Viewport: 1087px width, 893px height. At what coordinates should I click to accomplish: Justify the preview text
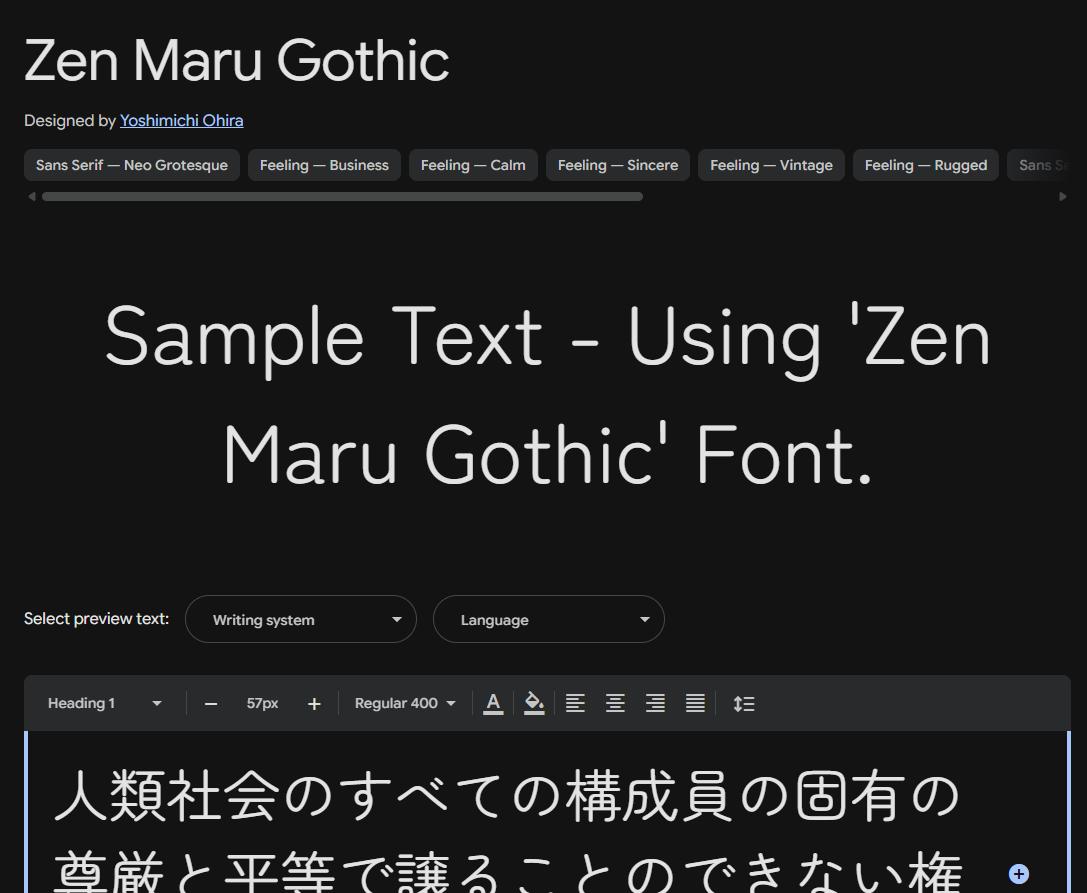click(x=695, y=703)
